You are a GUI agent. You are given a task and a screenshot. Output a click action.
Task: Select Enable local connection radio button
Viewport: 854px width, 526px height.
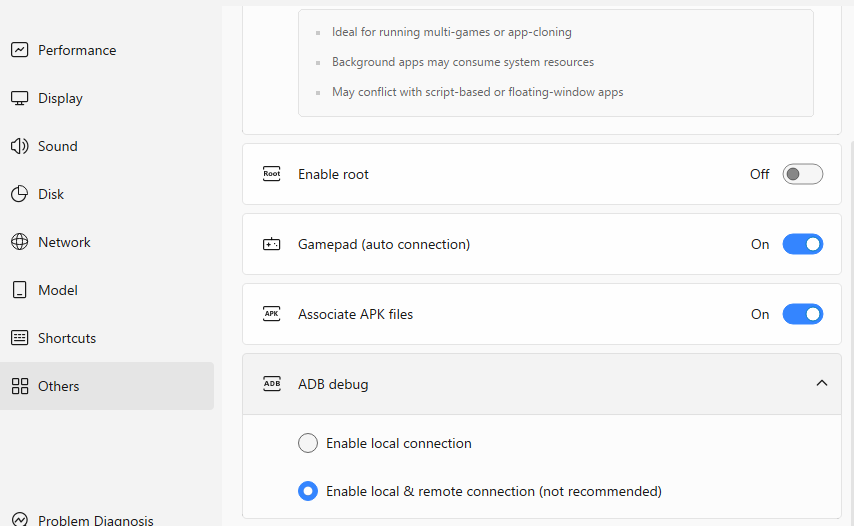[x=308, y=443]
